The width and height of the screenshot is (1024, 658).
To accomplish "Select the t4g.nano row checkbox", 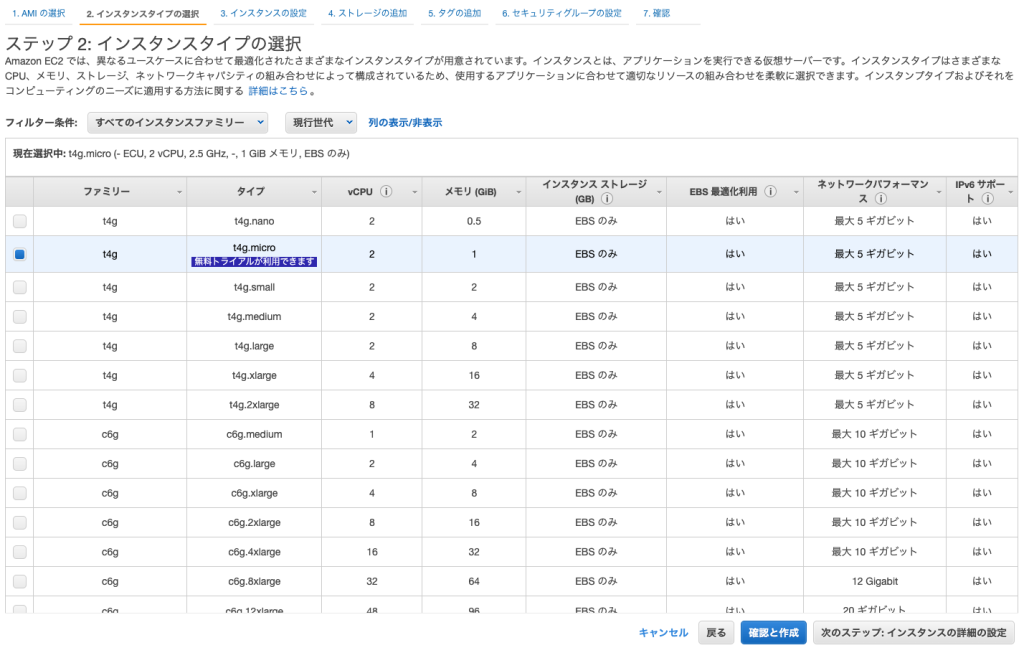I will point(20,221).
